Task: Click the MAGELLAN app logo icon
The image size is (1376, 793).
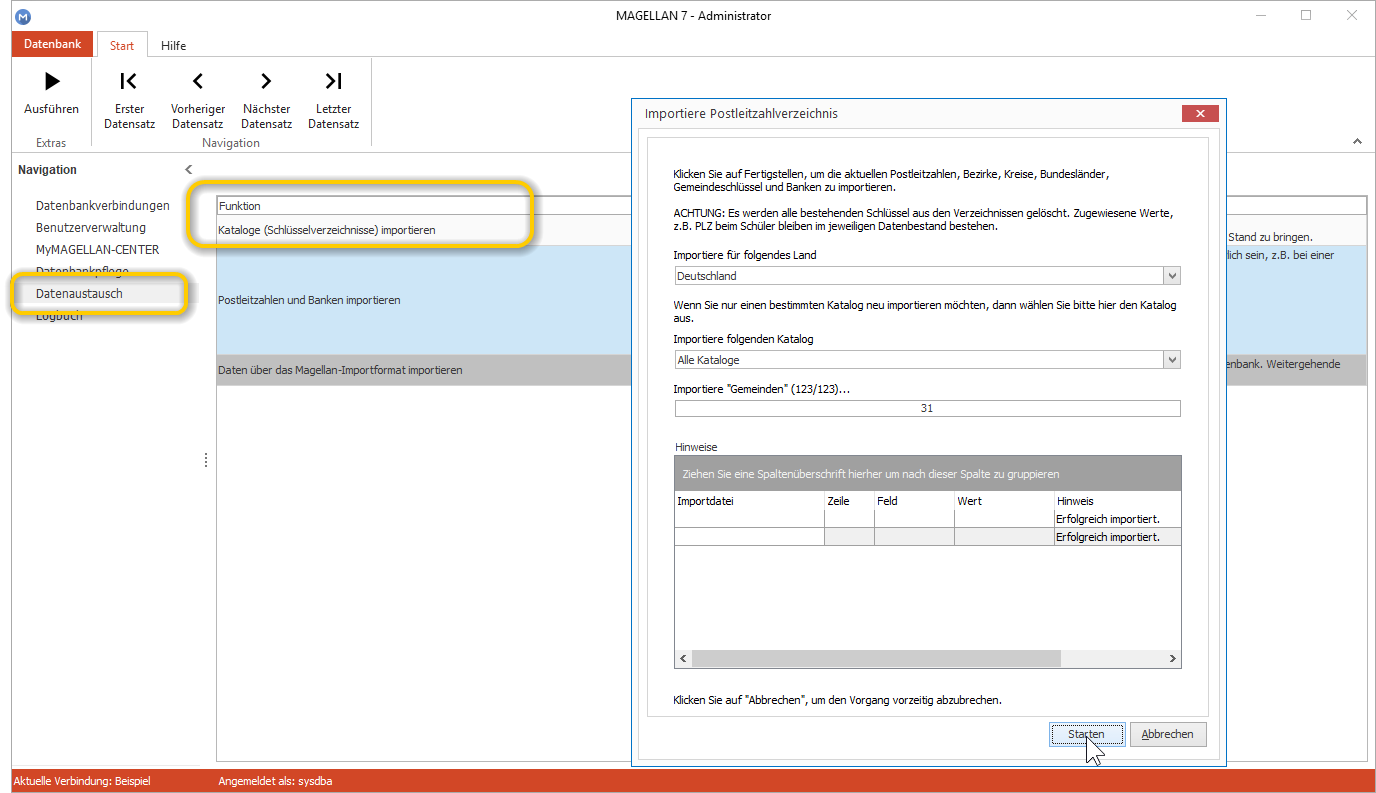Action: click(23, 16)
